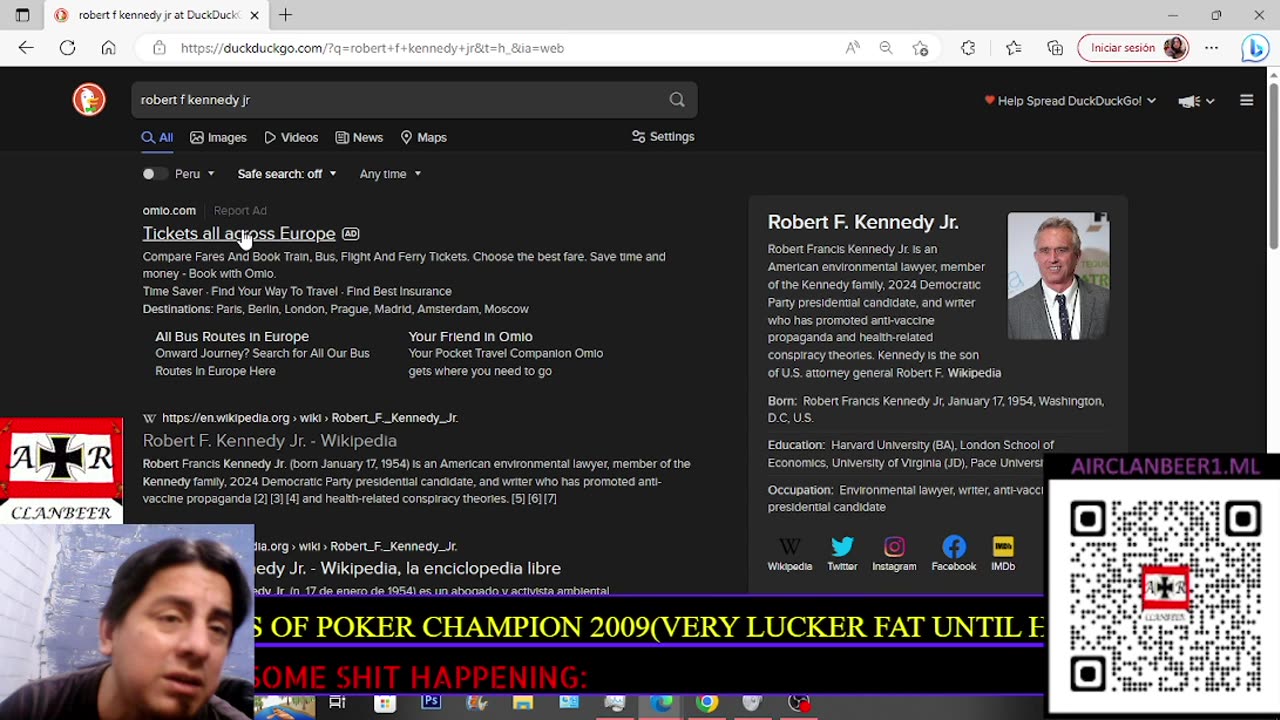Open the Extensions puzzle icon
Screen dimensions: 1280x720
tap(968, 48)
